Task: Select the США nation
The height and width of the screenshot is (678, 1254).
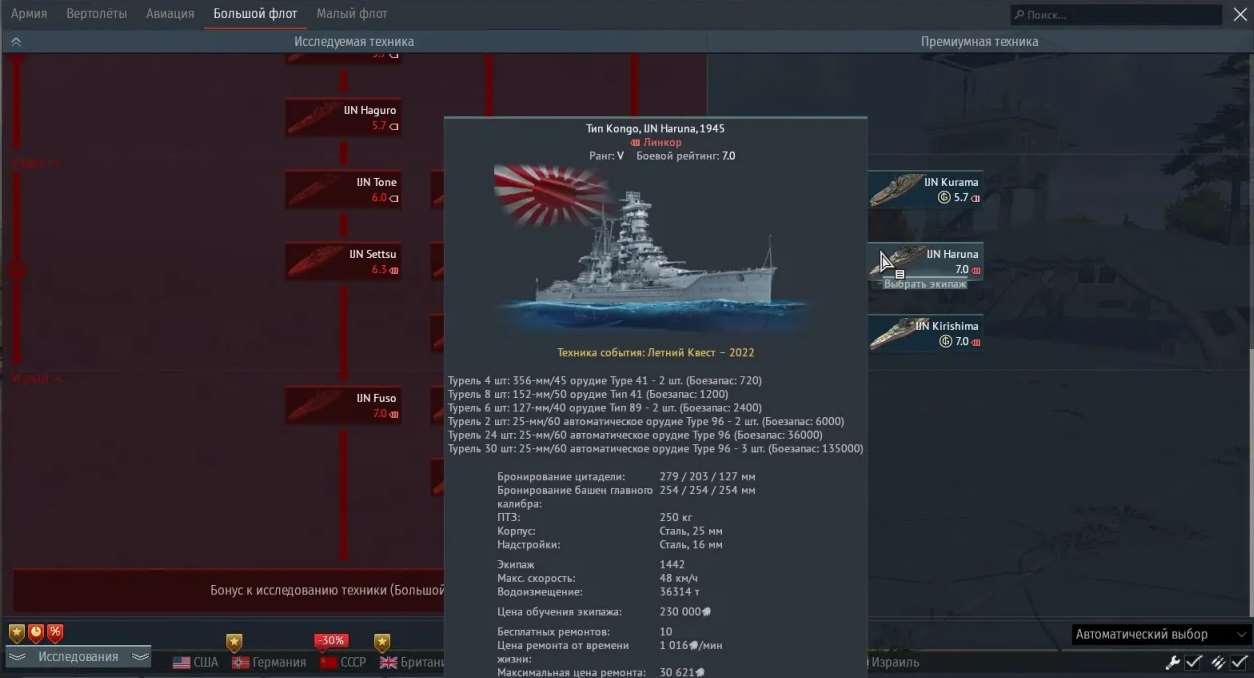Action: pos(196,662)
